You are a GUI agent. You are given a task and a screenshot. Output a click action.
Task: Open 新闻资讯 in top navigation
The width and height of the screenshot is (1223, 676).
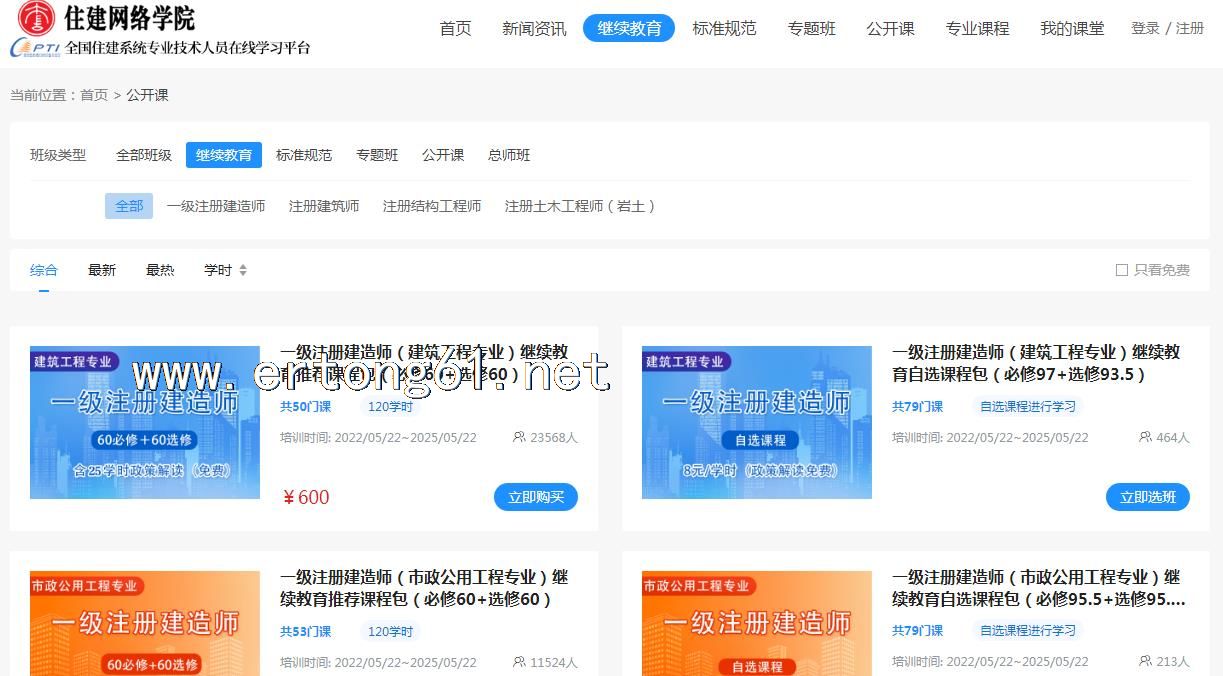534,28
